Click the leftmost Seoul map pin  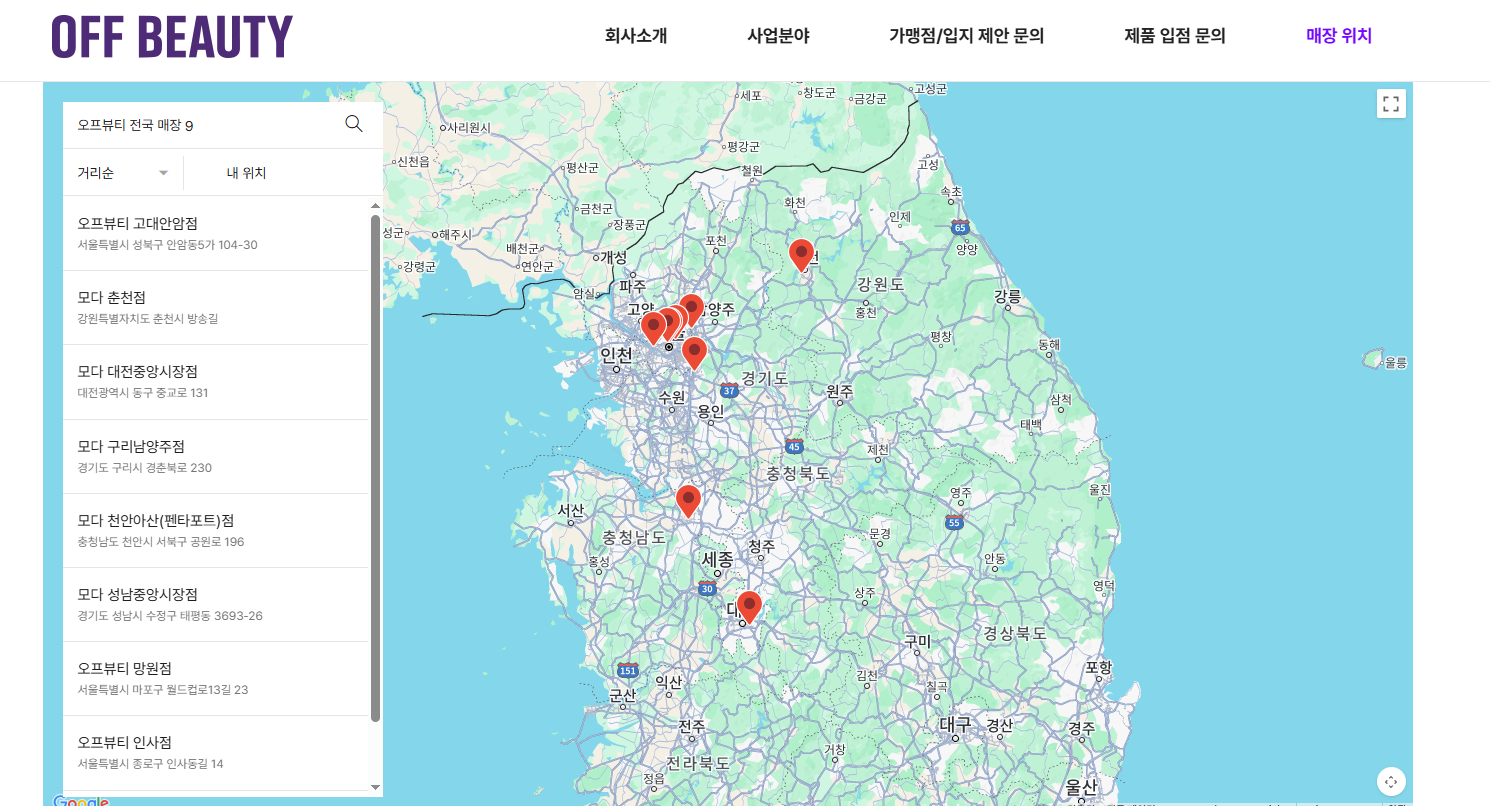tap(653, 328)
